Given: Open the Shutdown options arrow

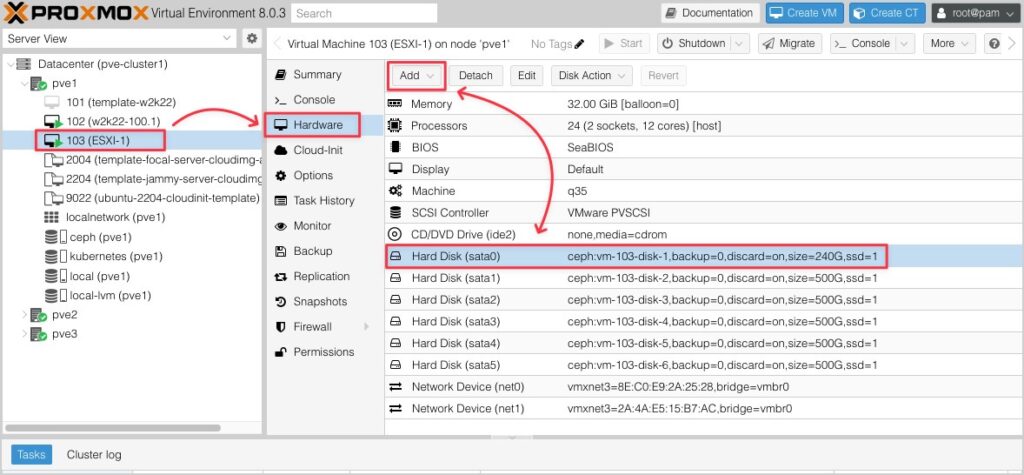Looking at the screenshot, I should (x=739, y=44).
